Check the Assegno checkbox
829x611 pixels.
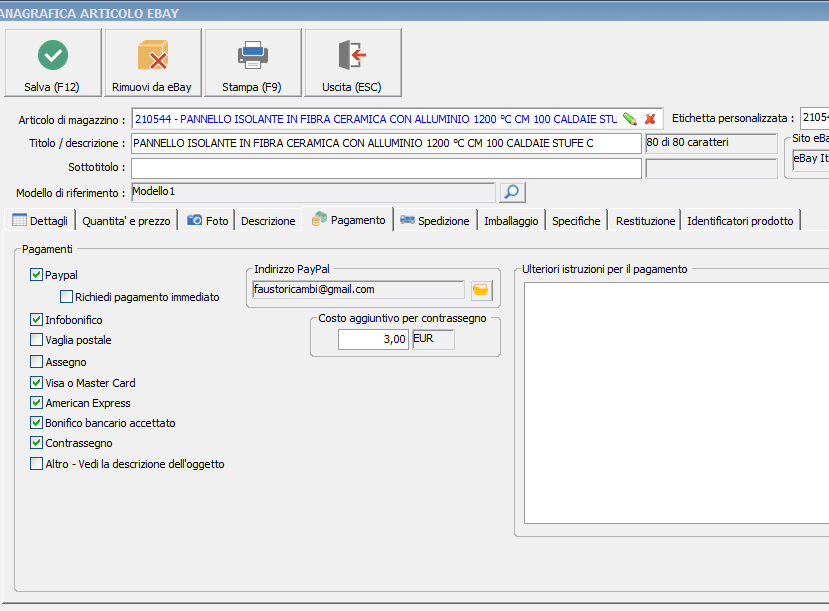(36, 362)
